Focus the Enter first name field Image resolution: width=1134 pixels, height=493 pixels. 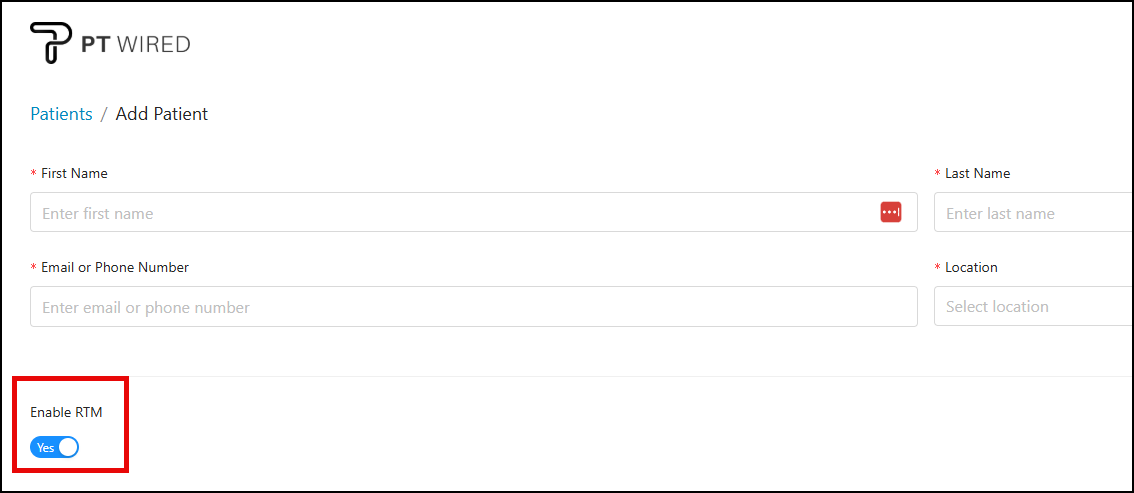450,213
